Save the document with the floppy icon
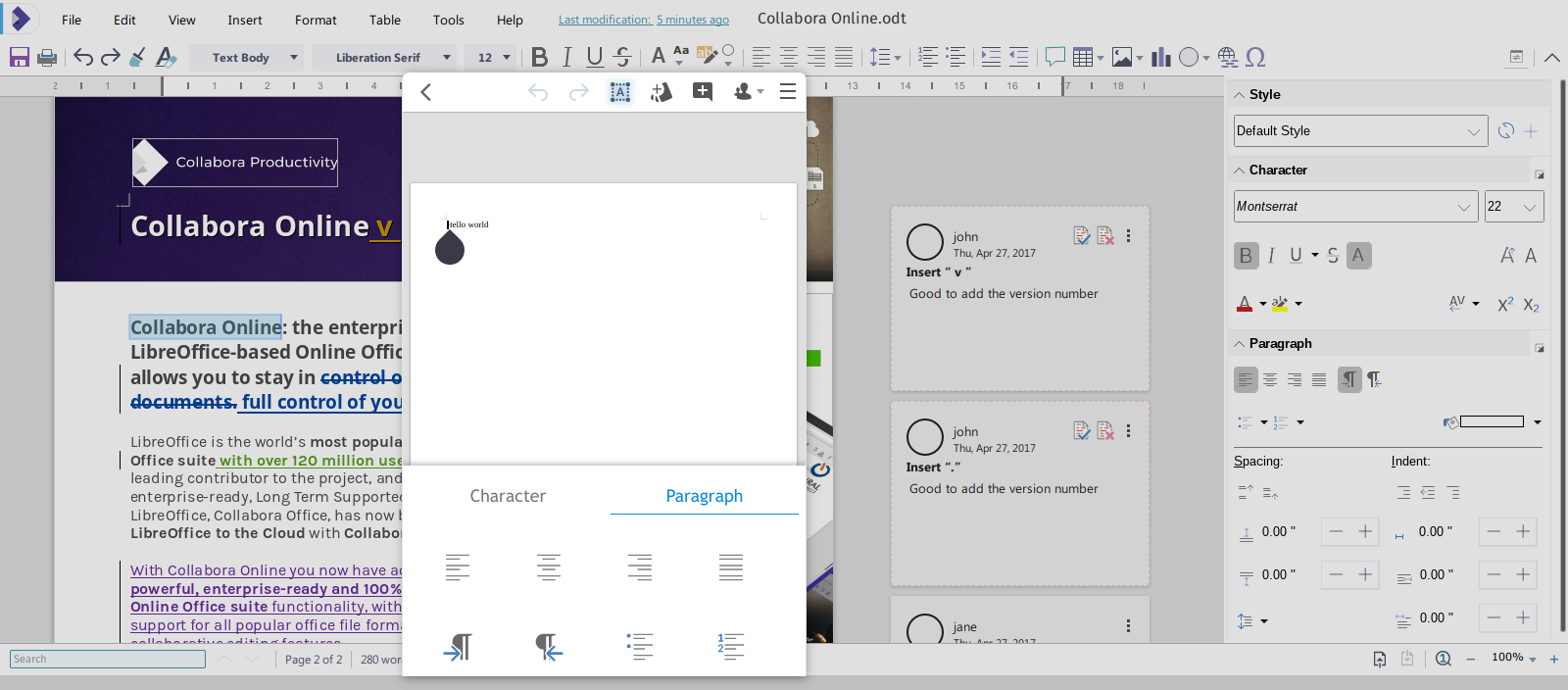1568x690 pixels. (x=19, y=57)
